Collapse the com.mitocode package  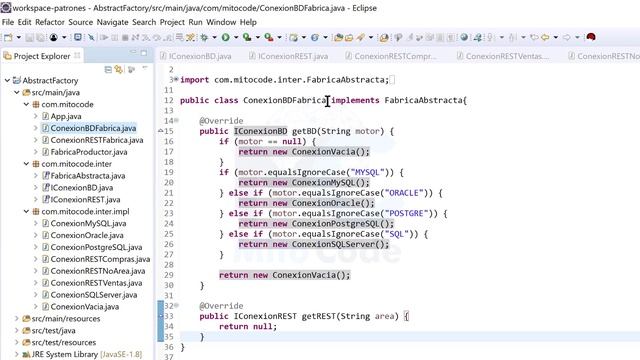click(26, 104)
